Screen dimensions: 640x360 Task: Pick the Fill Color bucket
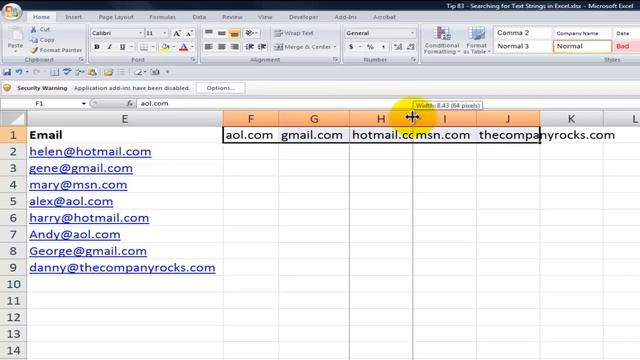point(165,47)
